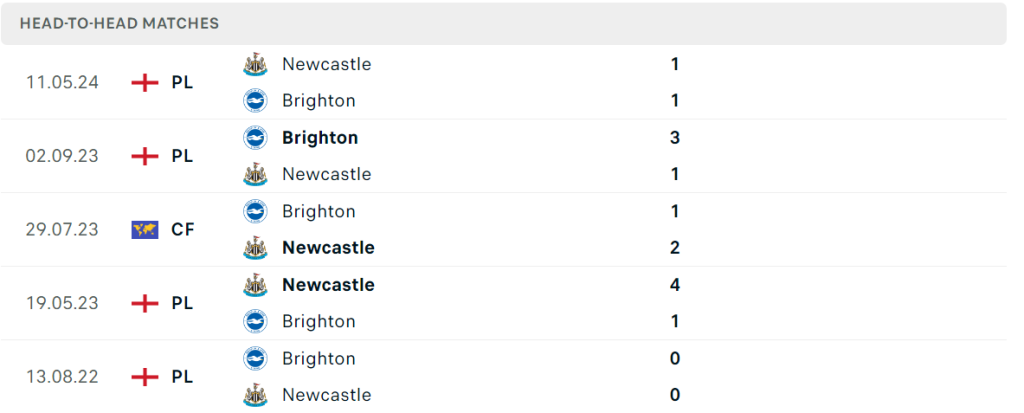Click Brighton crest in 13.08.22 match
The image size is (1024, 413).
tap(255, 359)
